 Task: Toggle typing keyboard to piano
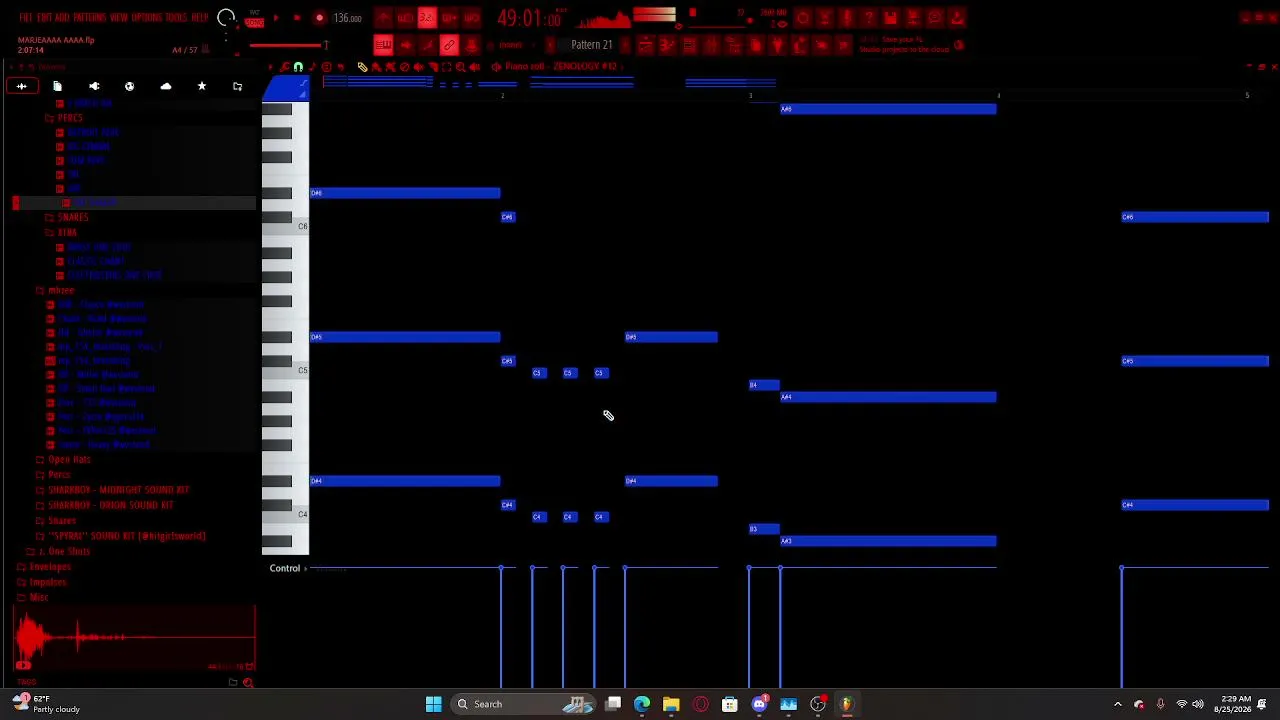tap(383, 45)
